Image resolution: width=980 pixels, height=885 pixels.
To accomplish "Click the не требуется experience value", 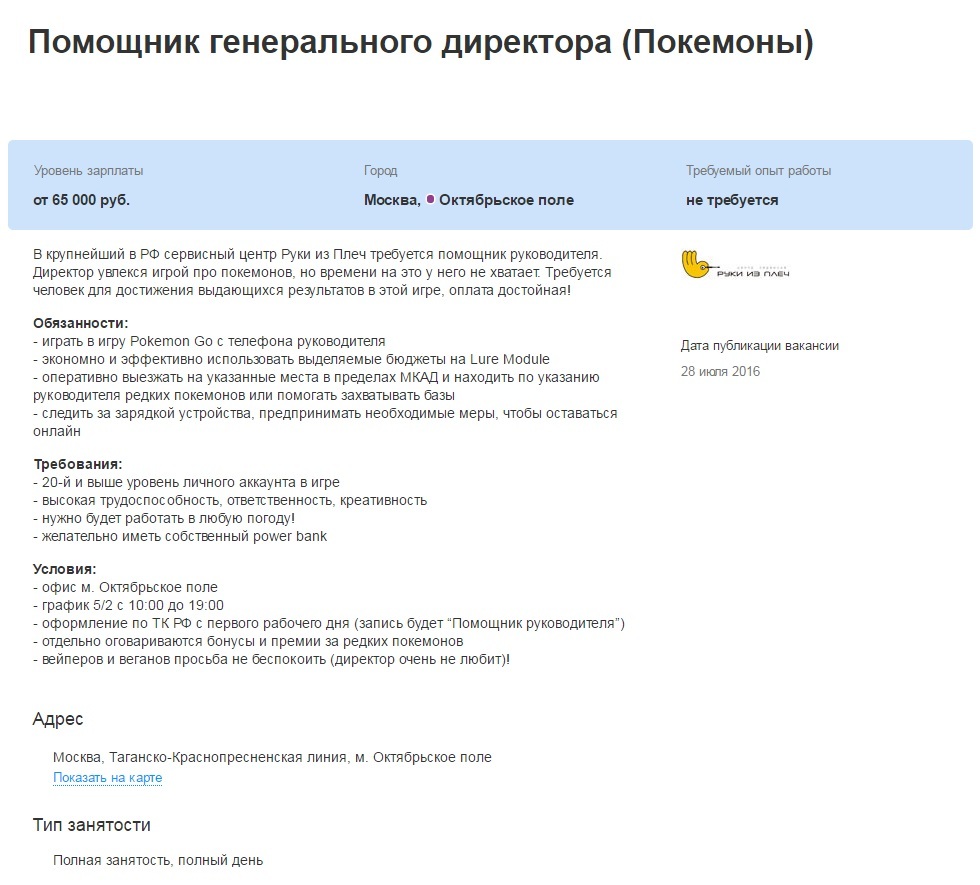I will click(x=732, y=200).
